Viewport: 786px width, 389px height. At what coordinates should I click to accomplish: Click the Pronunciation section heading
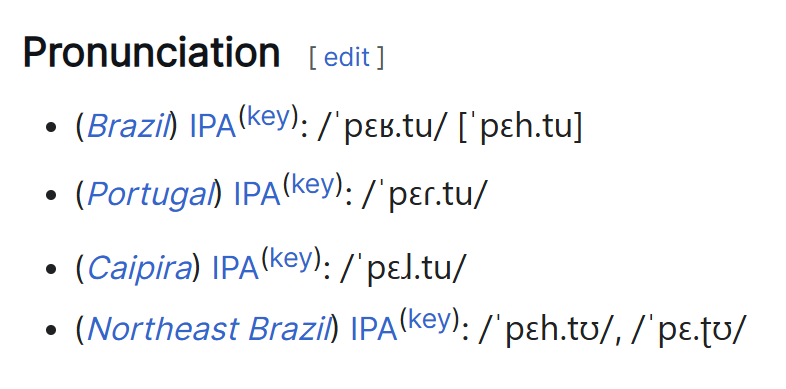coord(151,53)
